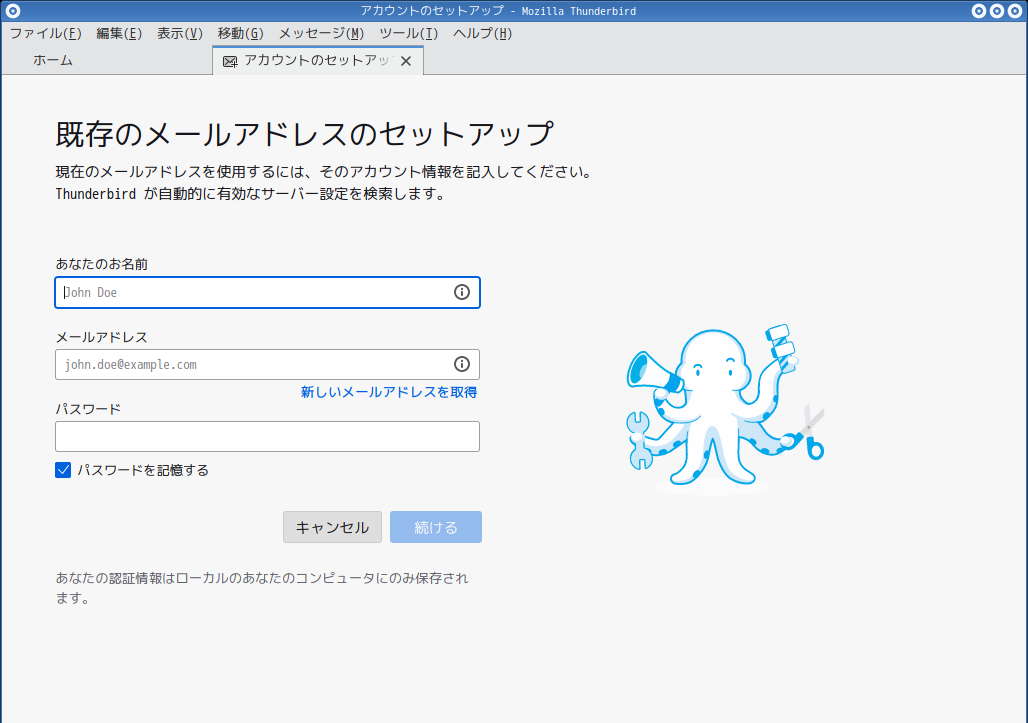Image resolution: width=1028 pixels, height=723 pixels.
Task: Open the メッセージ(M) menu
Action: pos(321,33)
